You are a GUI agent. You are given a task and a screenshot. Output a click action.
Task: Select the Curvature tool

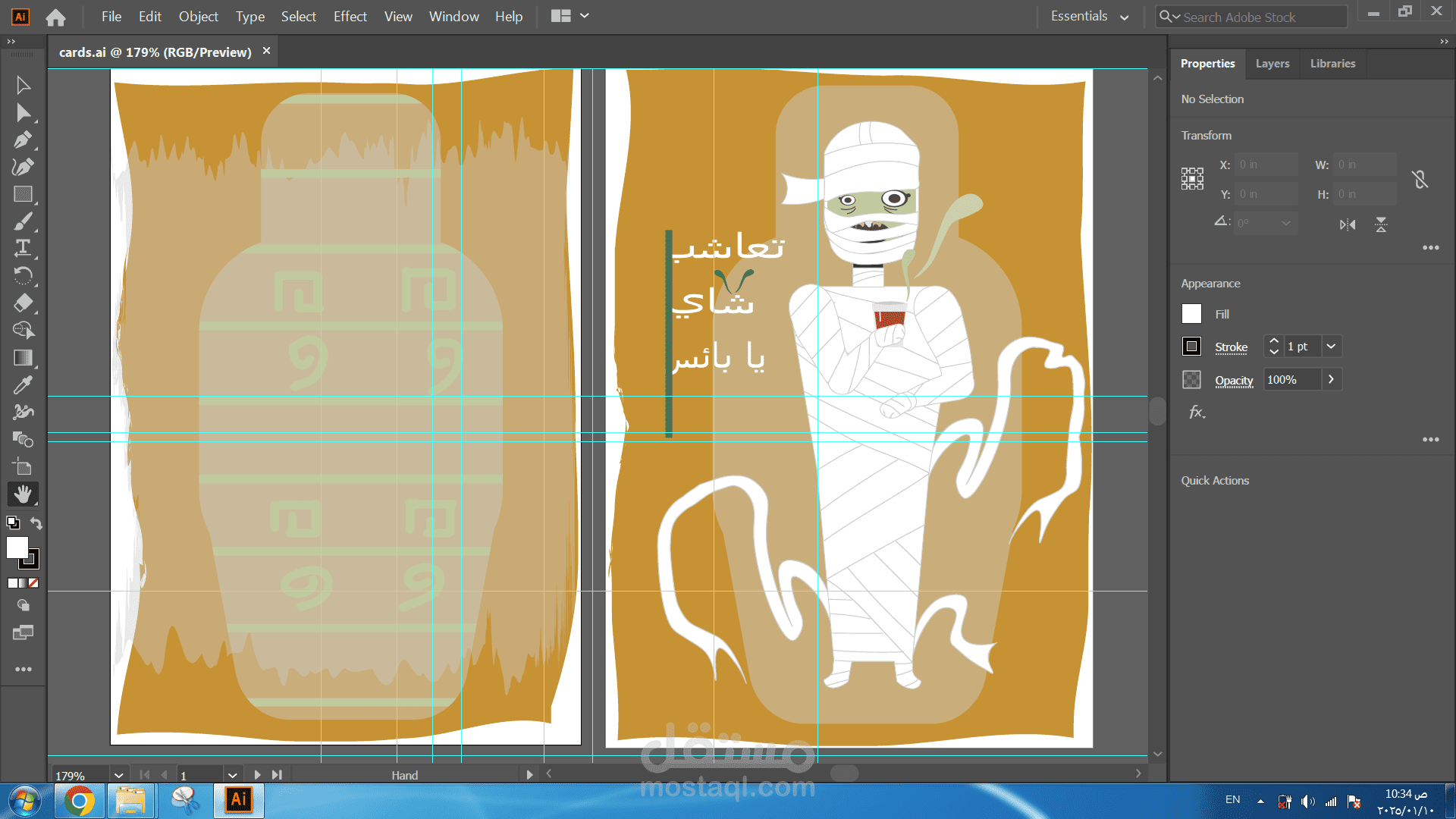point(23,167)
